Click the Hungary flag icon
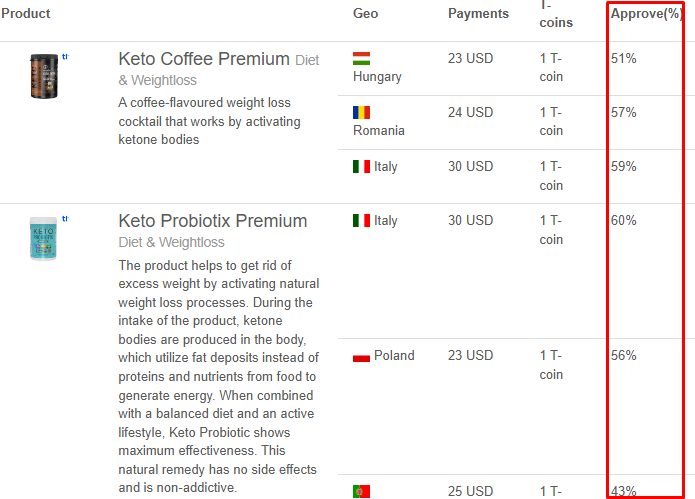Image resolution: width=695 pixels, height=499 pixels. pyautogui.click(x=361, y=58)
